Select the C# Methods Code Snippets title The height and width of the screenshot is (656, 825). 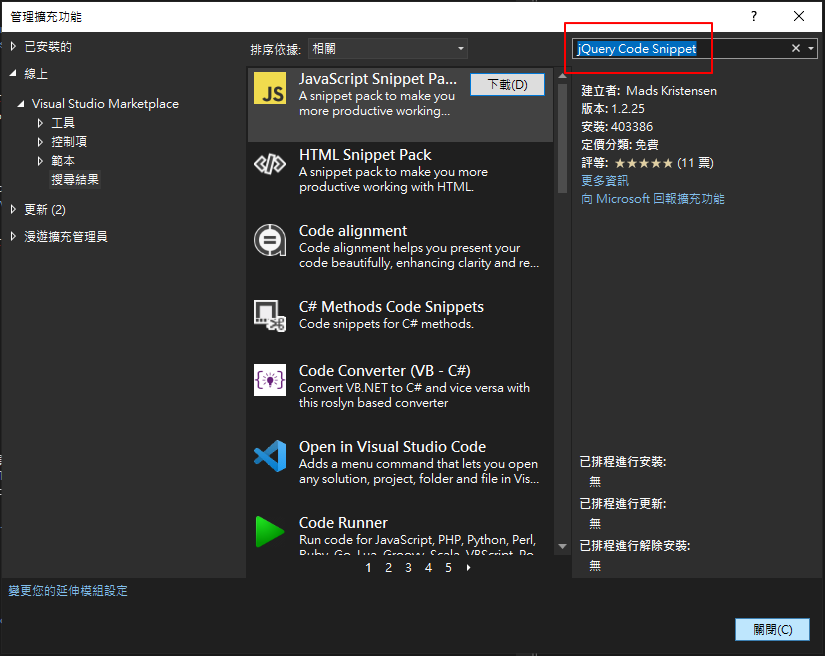click(x=391, y=306)
